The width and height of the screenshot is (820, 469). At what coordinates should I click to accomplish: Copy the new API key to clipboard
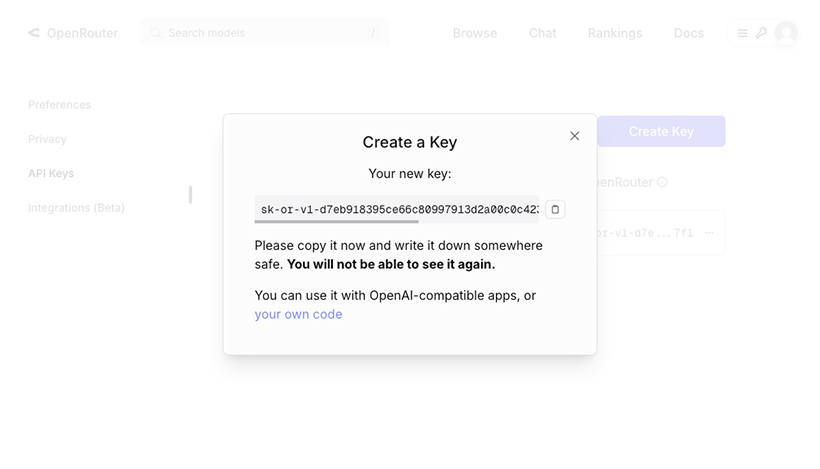pyautogui.click(x=555, y=210)
